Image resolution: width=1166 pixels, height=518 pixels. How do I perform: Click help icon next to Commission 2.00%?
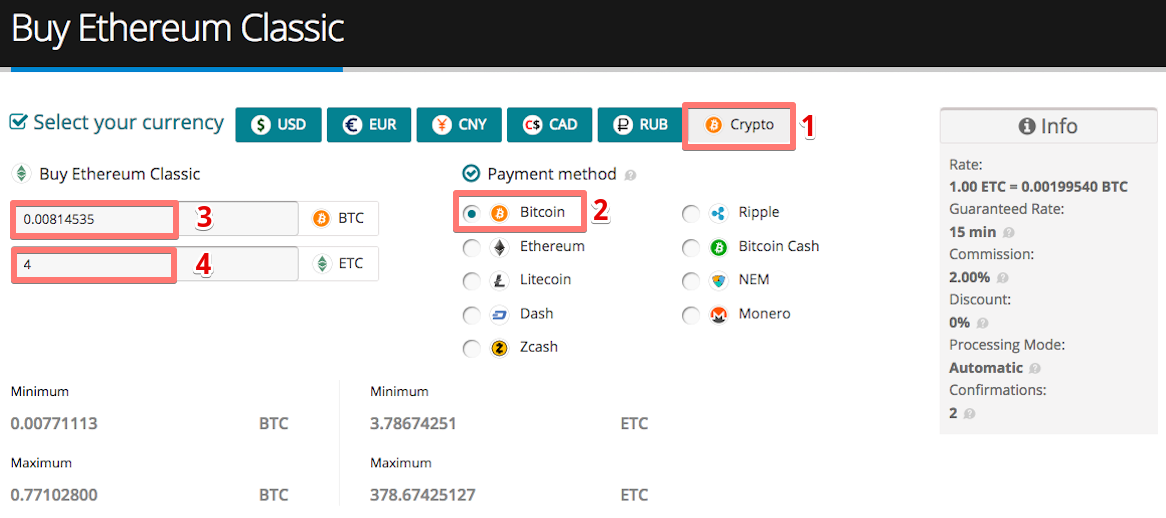pyautogui.click(x=1002, y=279)
